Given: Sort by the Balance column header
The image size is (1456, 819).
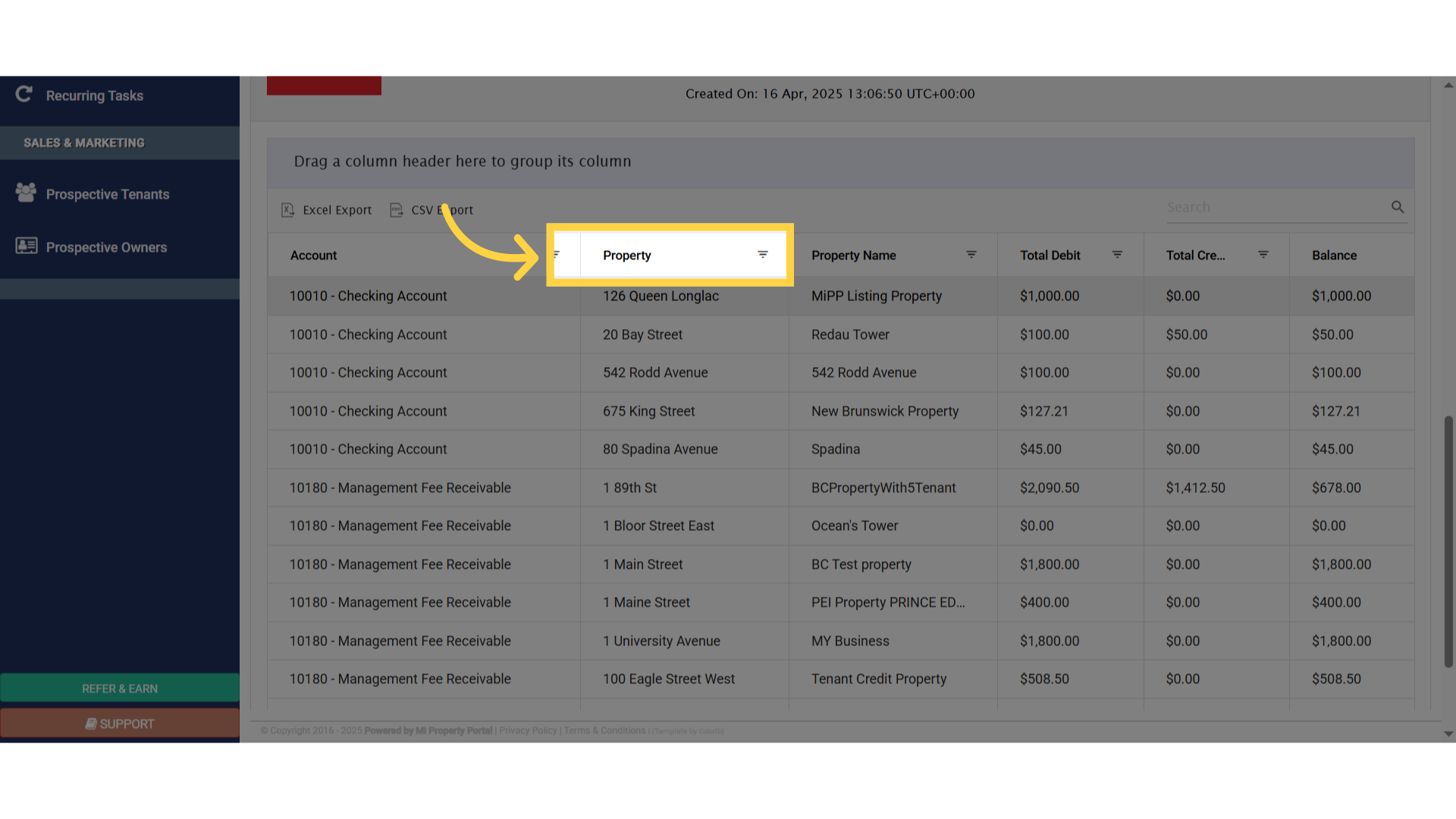Looking at the screenshot, I should [x=1334, y=256].
